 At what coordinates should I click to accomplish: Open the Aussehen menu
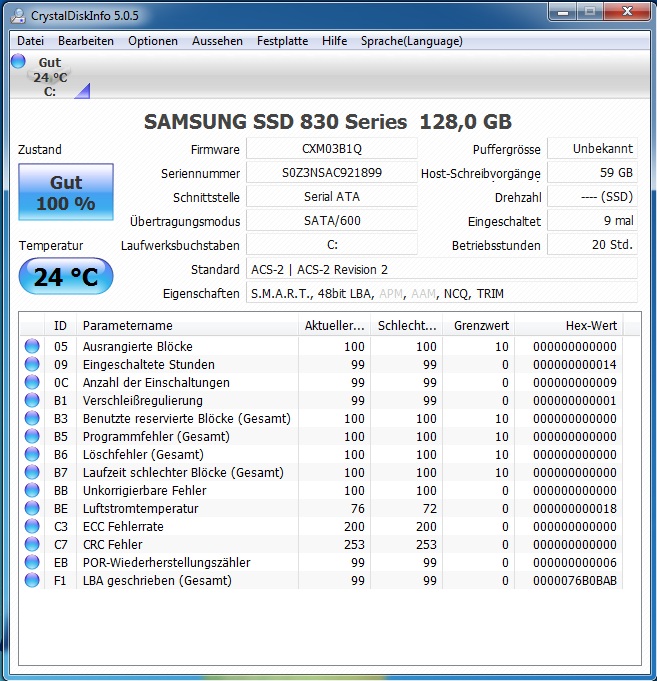point(217,41)
